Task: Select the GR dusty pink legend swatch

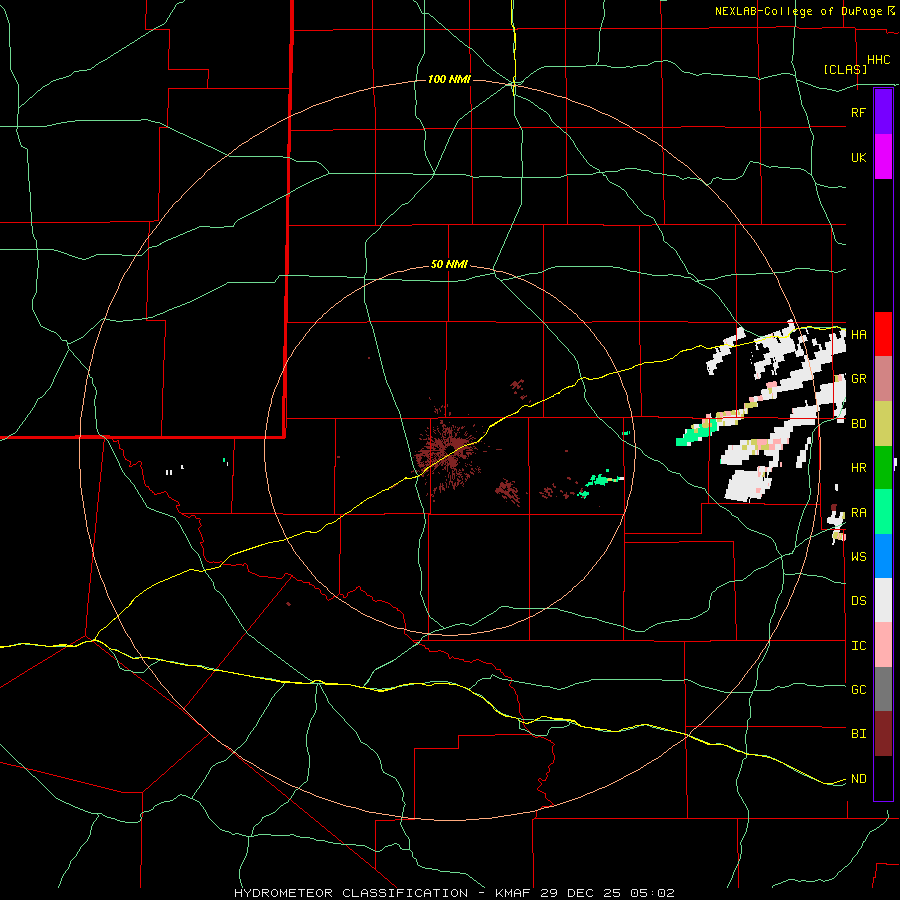Action: [x=883, y=379]
